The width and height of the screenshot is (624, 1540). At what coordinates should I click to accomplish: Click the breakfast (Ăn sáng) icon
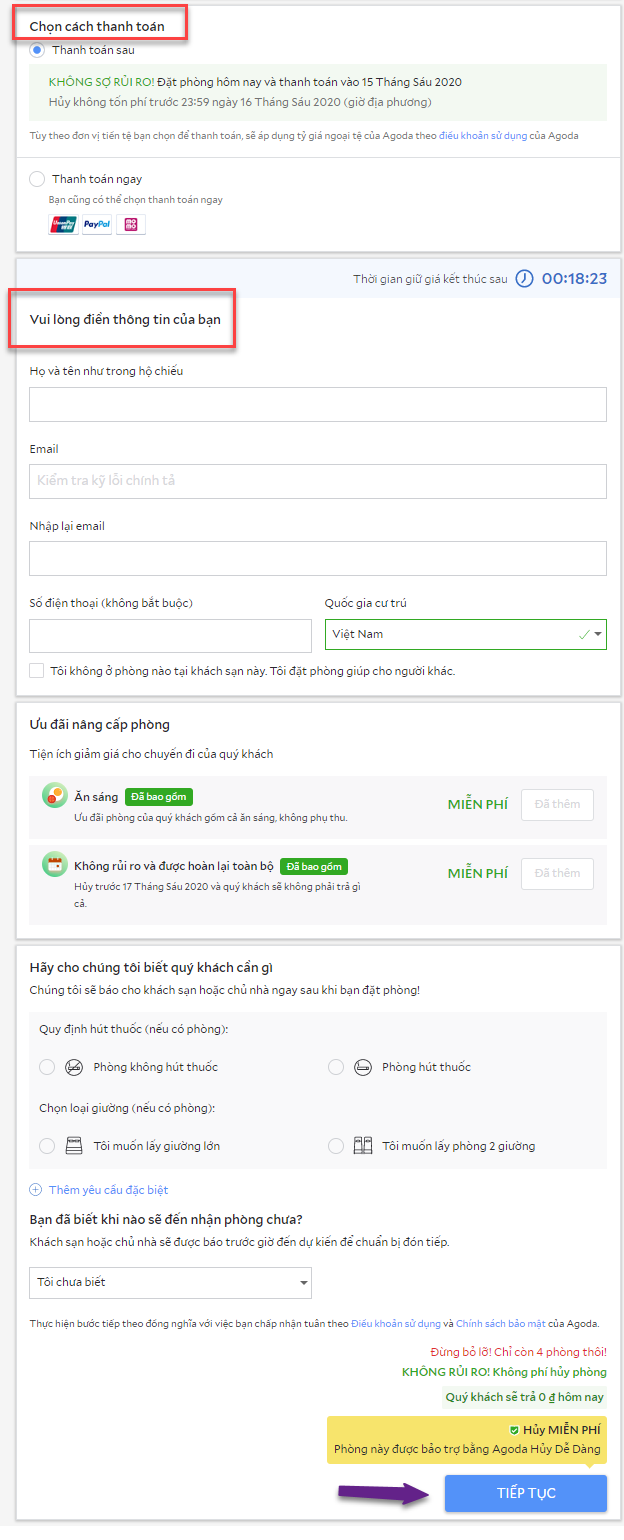(55, 796)
